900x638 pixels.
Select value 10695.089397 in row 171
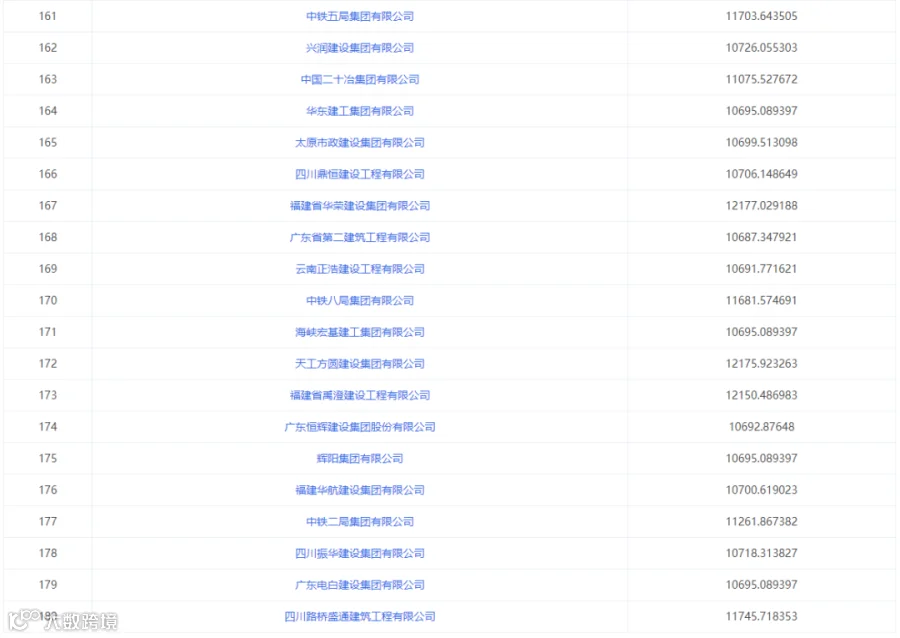pyautogui.click(x=761, y=332)
